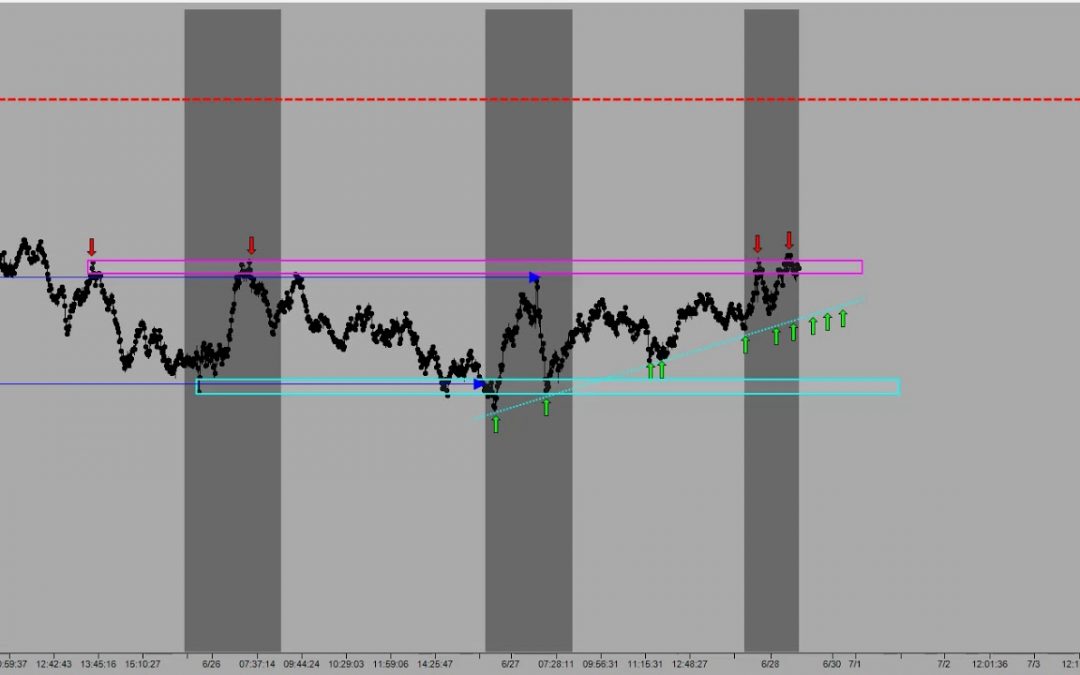Click the 7/2 date label on axis
This screenshot has height=675, width=1080.
944,663
